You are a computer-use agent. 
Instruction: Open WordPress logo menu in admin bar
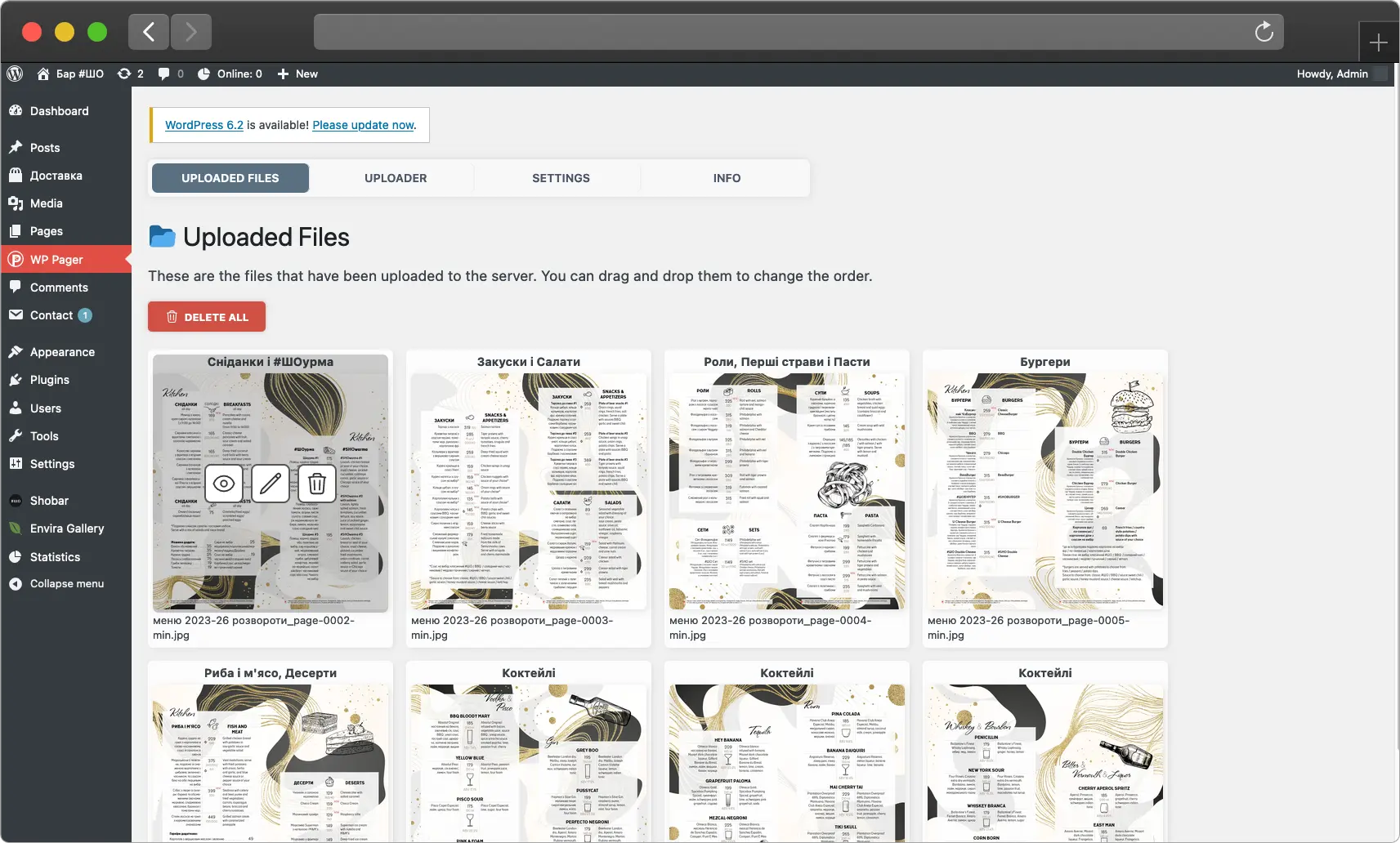15,74
